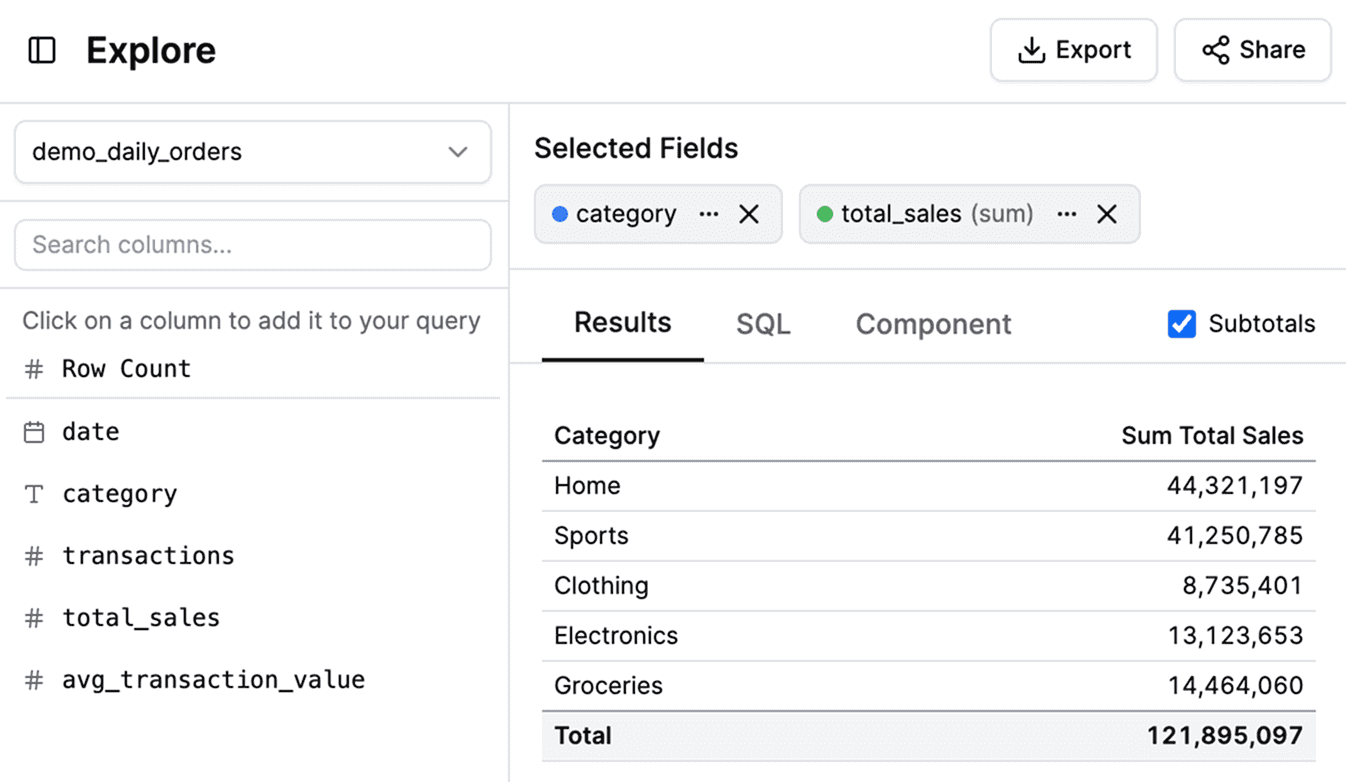1346x782 pixels.
Task: Focus the Search columns input field
Action: pos(252,245)
